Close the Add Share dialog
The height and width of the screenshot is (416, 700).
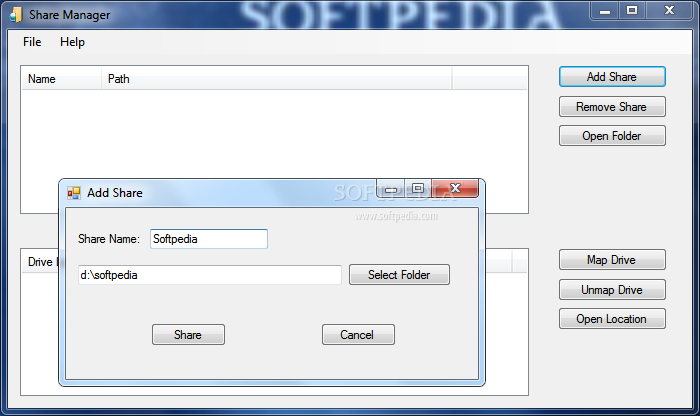[x=455, y=188]
